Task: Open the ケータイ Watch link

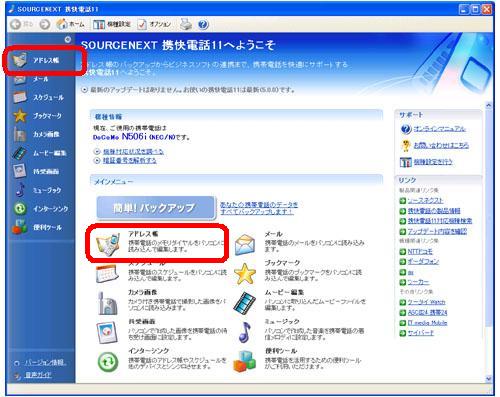Action: [x=426, y=302]
